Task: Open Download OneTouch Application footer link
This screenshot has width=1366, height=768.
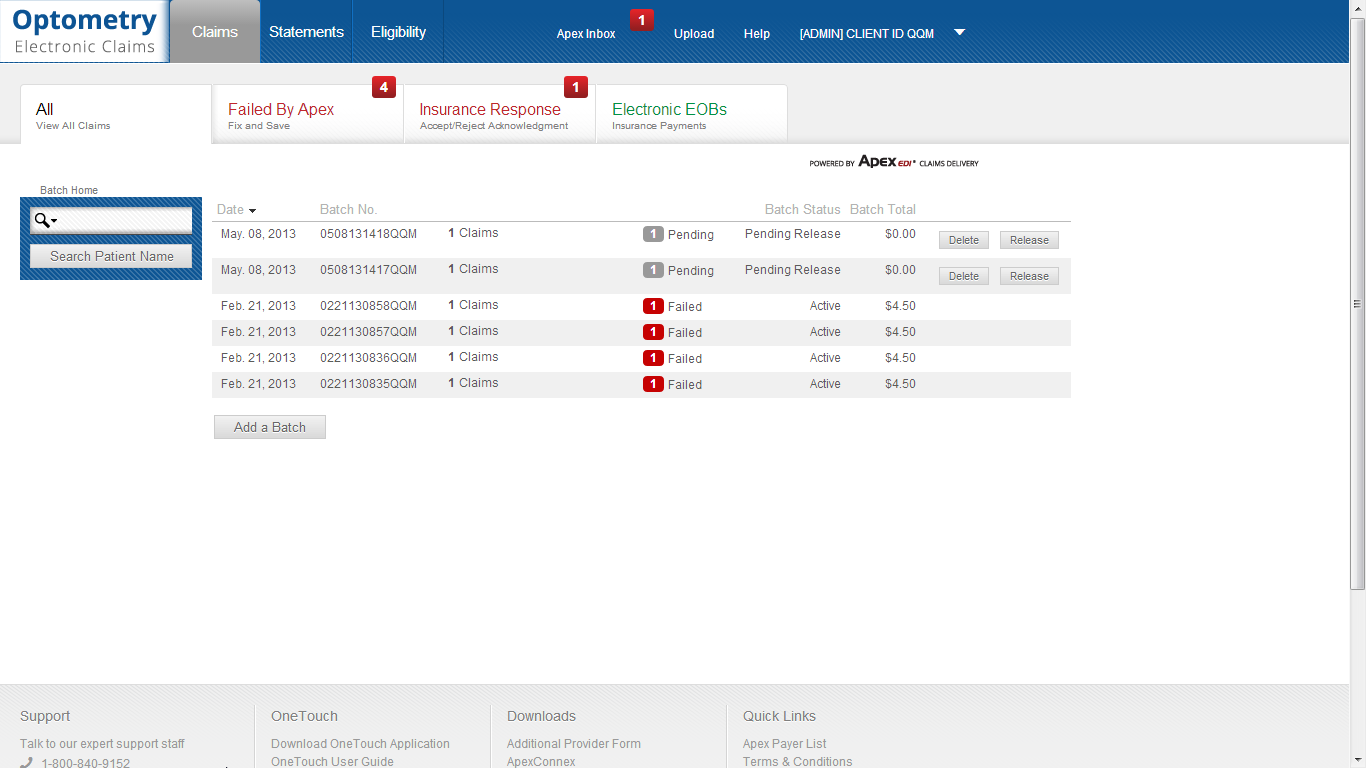Action: [360, 744]
